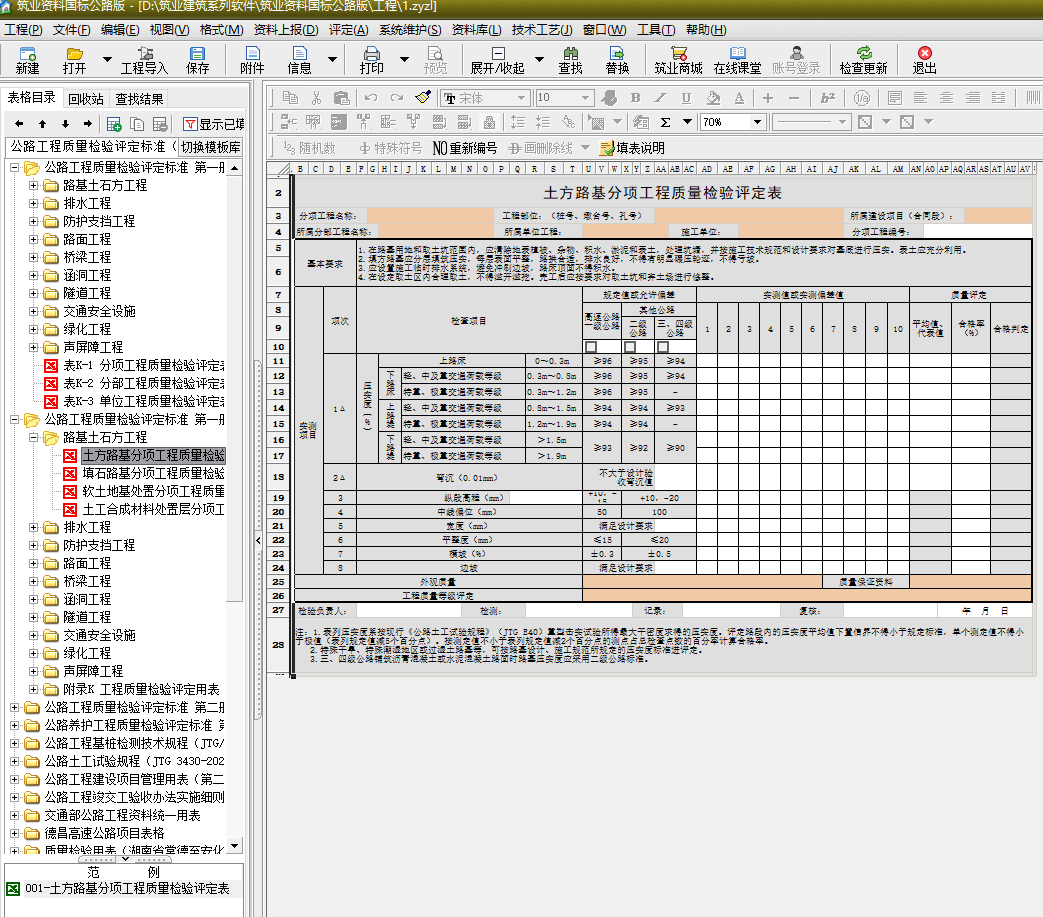Click the 切换模板库 button
1043x917 pixels.
pyautogui.click(x=211, y=147)
